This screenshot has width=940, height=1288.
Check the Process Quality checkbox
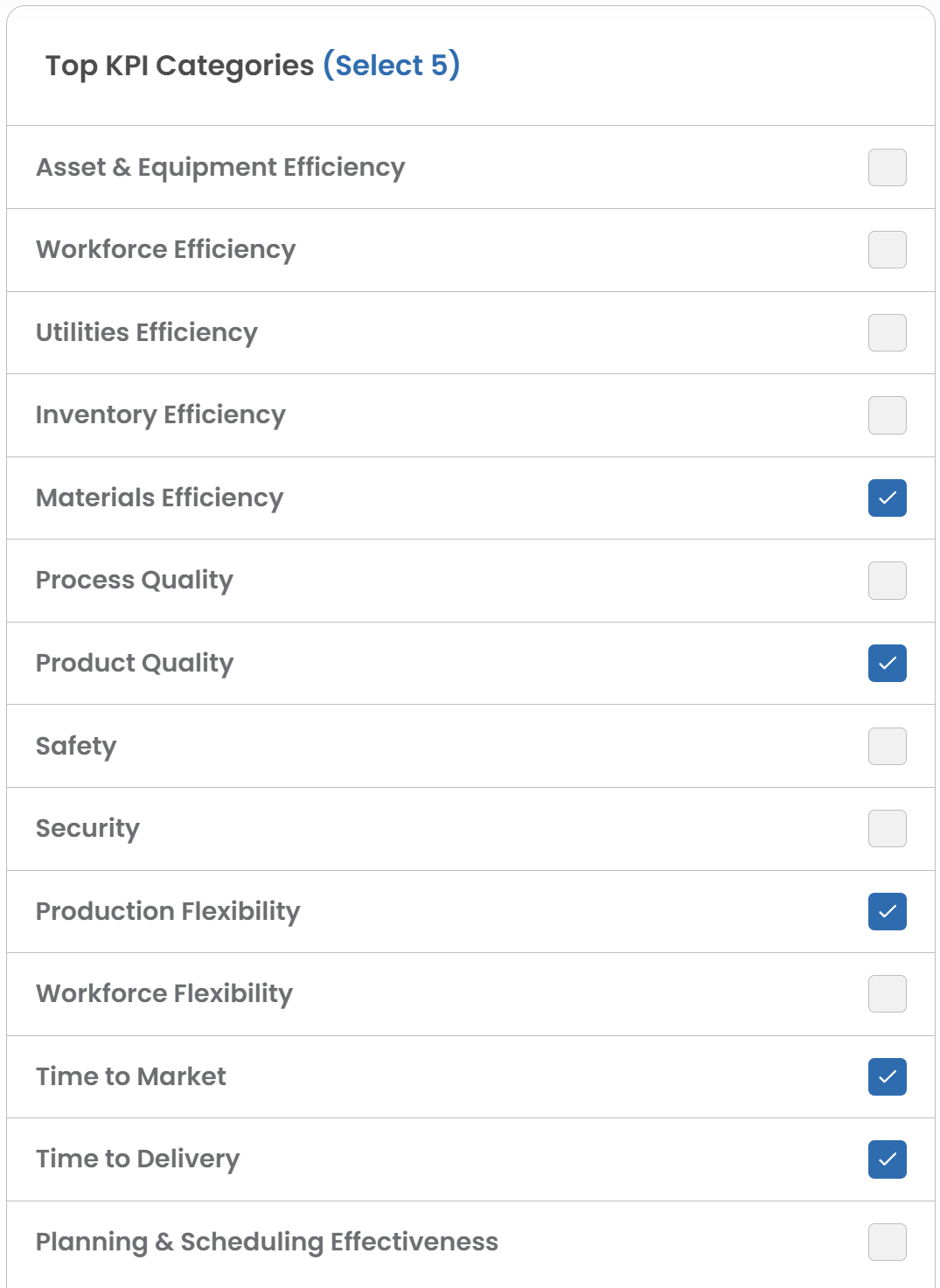pyautogui.click(x=887, y=580)
